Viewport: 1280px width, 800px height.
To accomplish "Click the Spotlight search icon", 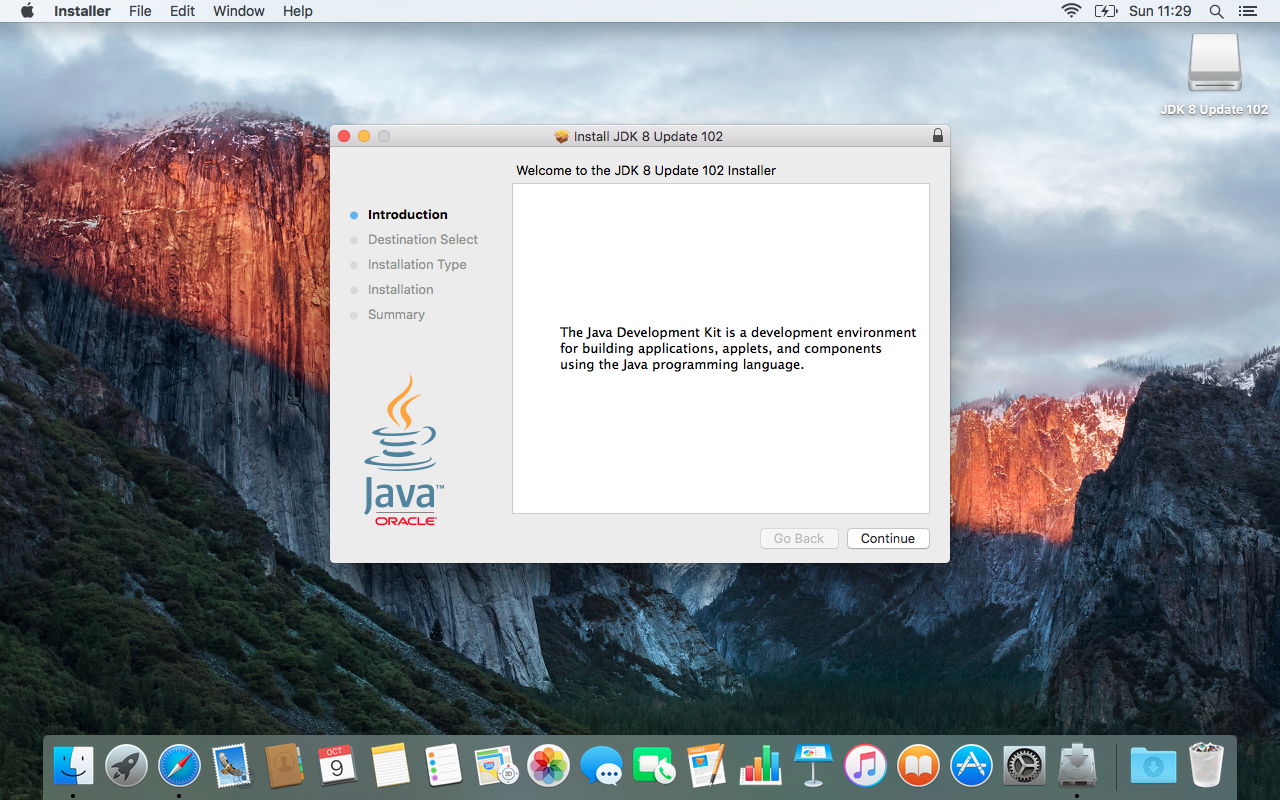I will click(1216, 11).
